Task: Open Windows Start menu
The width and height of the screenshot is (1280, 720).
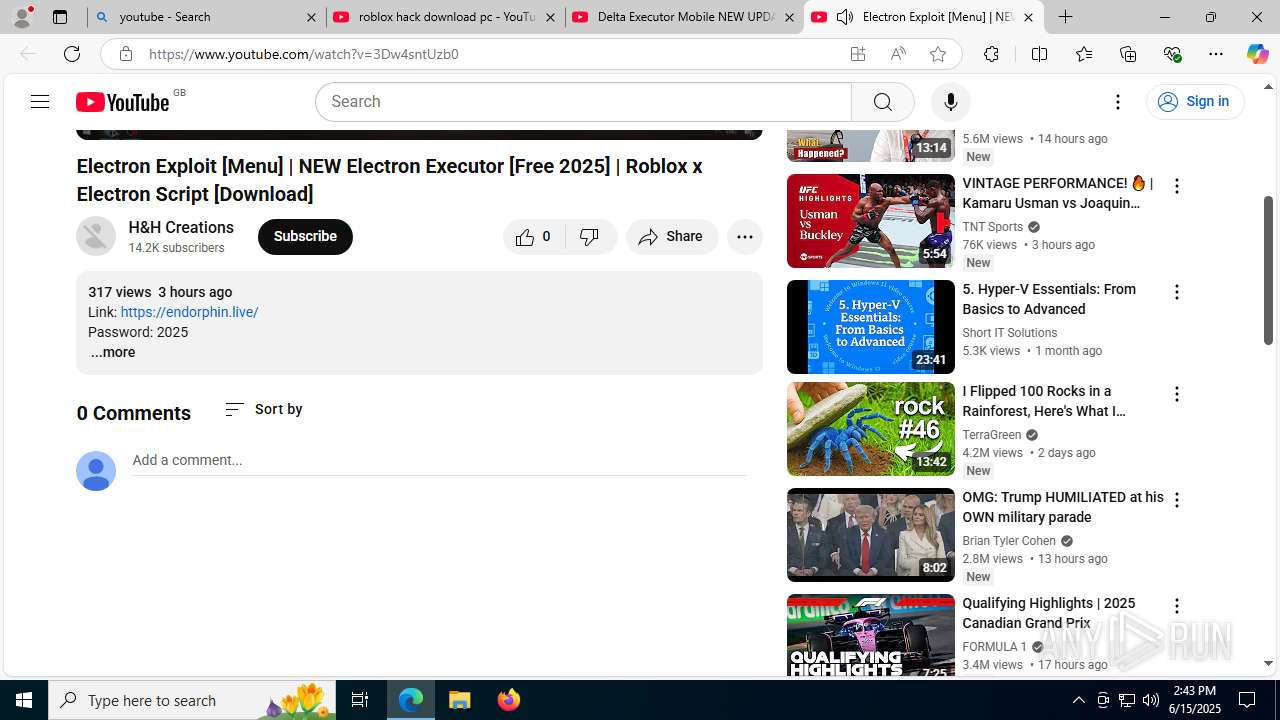Action: 24,700
